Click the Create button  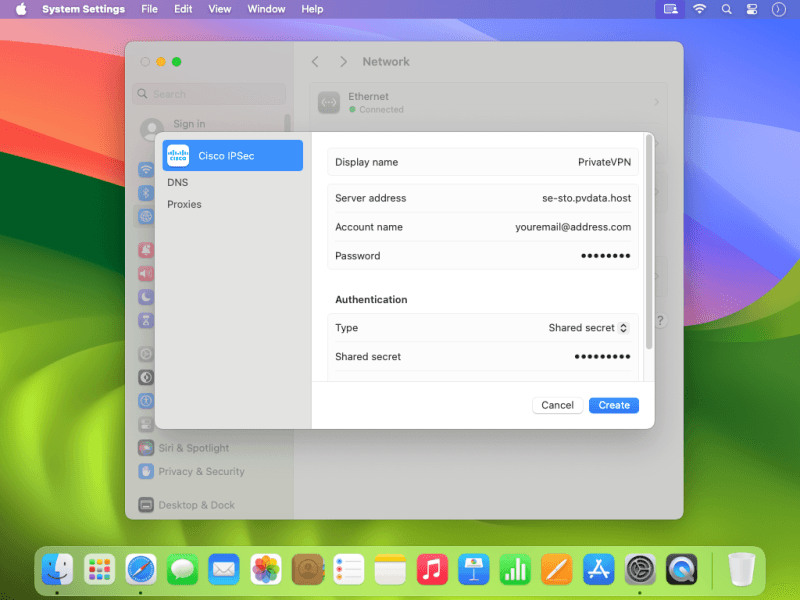[x=614, y=405]
